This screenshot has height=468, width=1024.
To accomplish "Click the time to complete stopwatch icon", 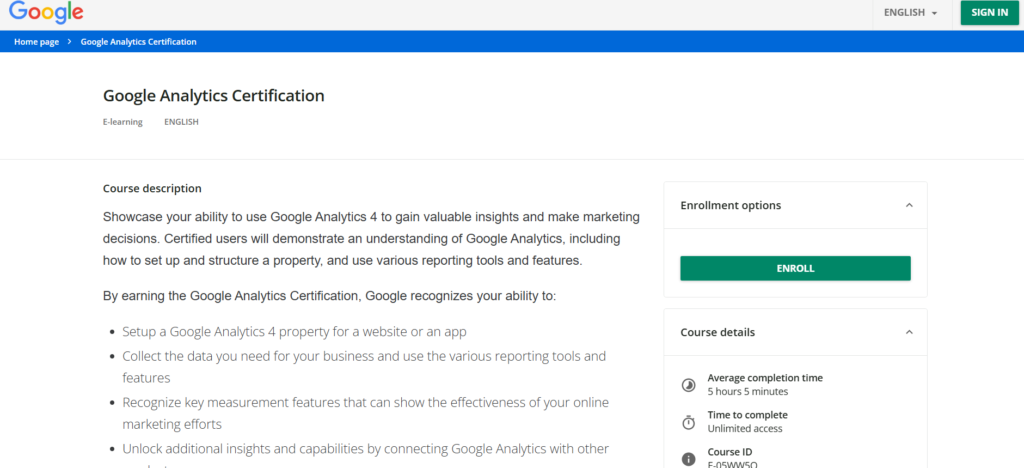I will point(688,422).
